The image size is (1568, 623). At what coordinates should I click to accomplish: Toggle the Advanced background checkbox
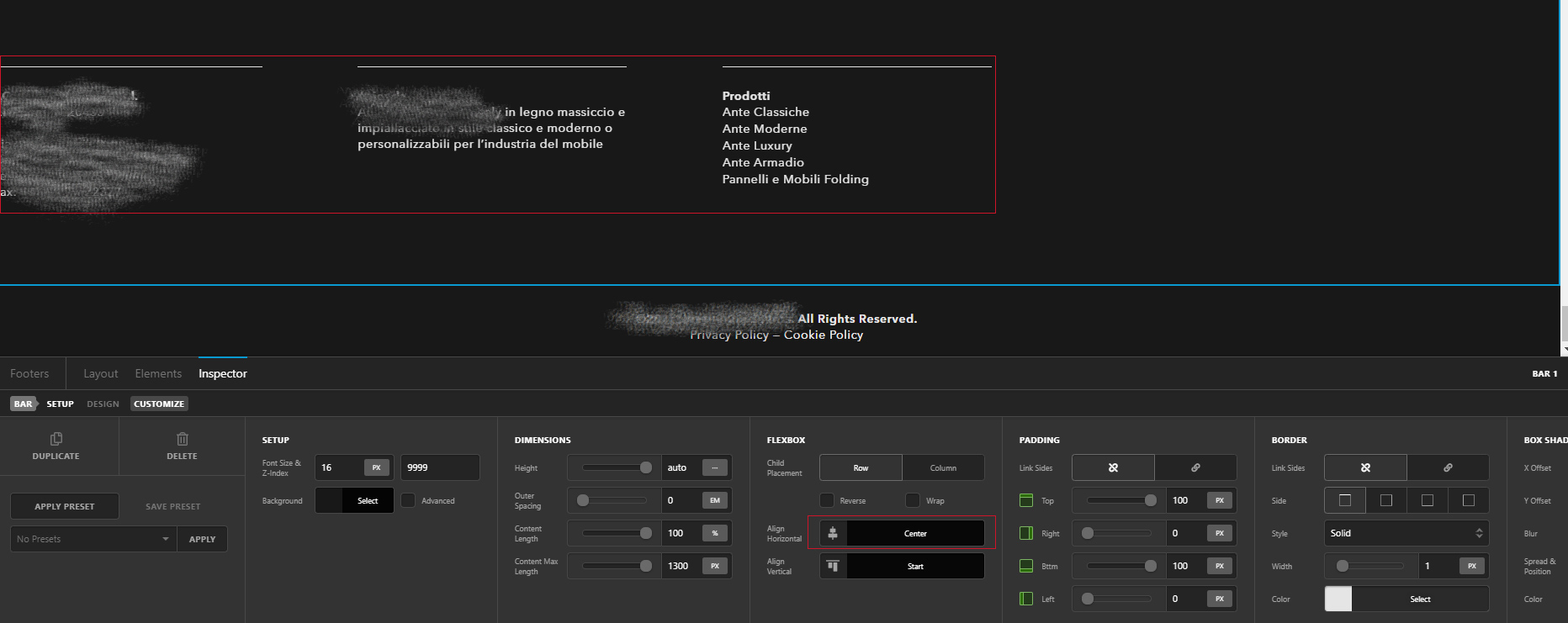click(x=408, y=500)
